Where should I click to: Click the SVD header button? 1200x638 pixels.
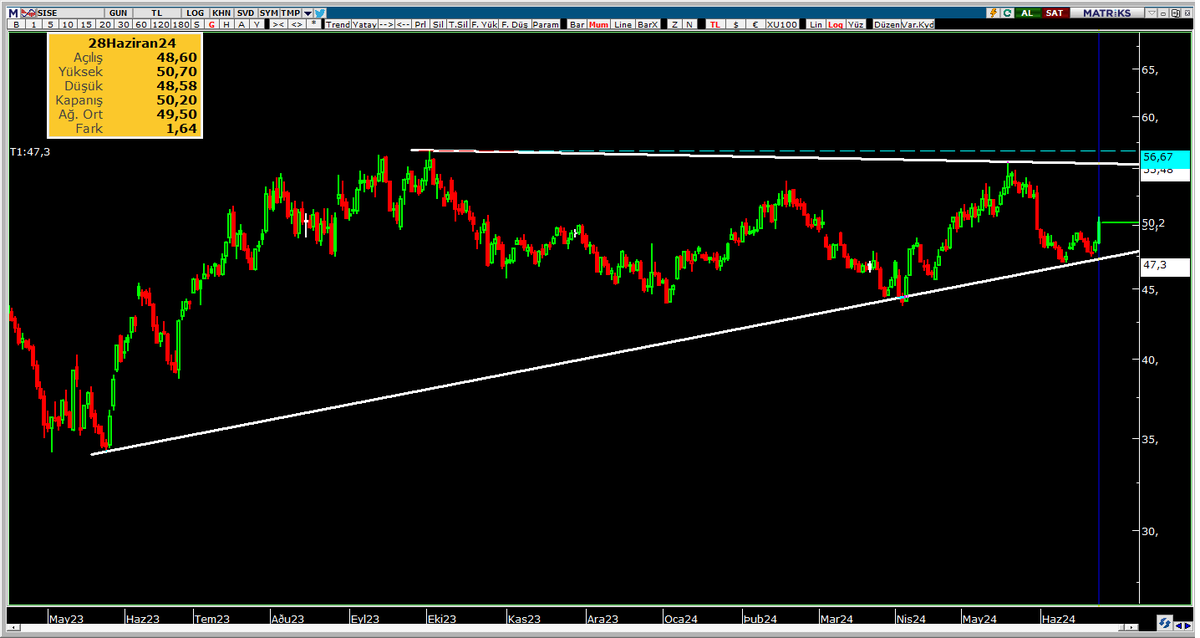coord(246,13)
